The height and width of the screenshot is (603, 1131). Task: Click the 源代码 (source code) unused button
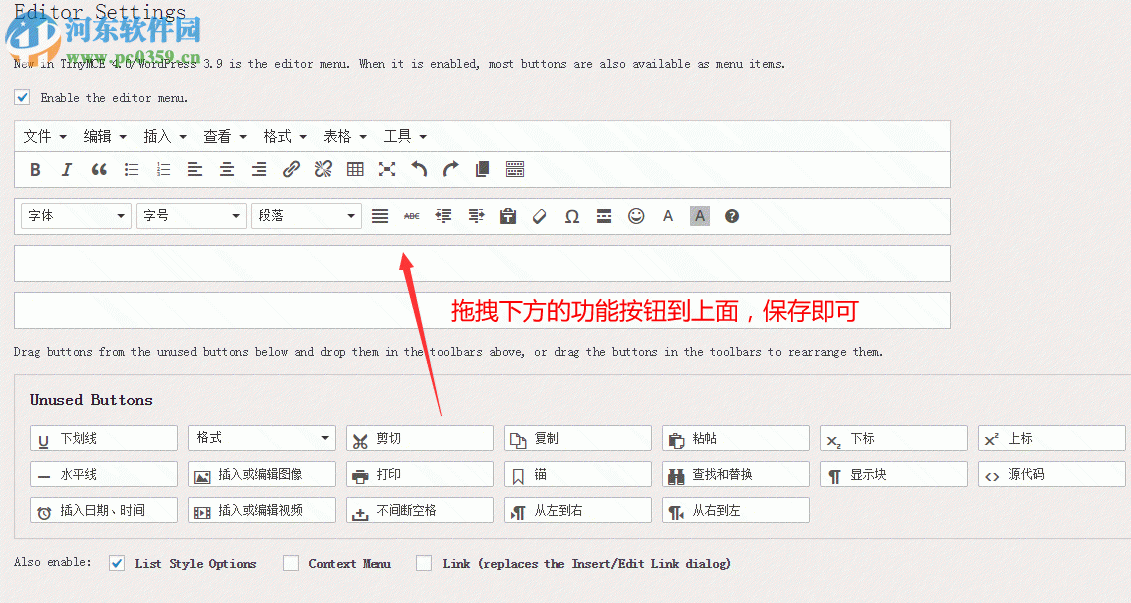point(1051,474)
